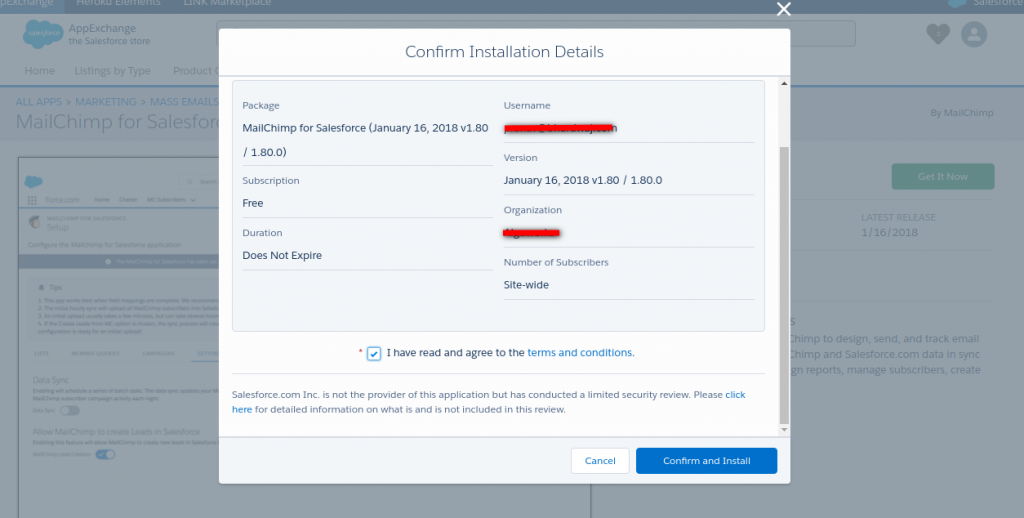Click the 'Does Not Expire' duration value

[x=282, y=255]
